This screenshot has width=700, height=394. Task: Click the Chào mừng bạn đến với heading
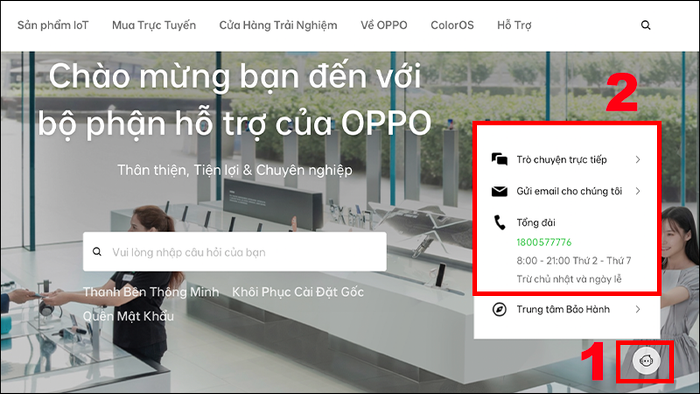[x=235, y=76]
